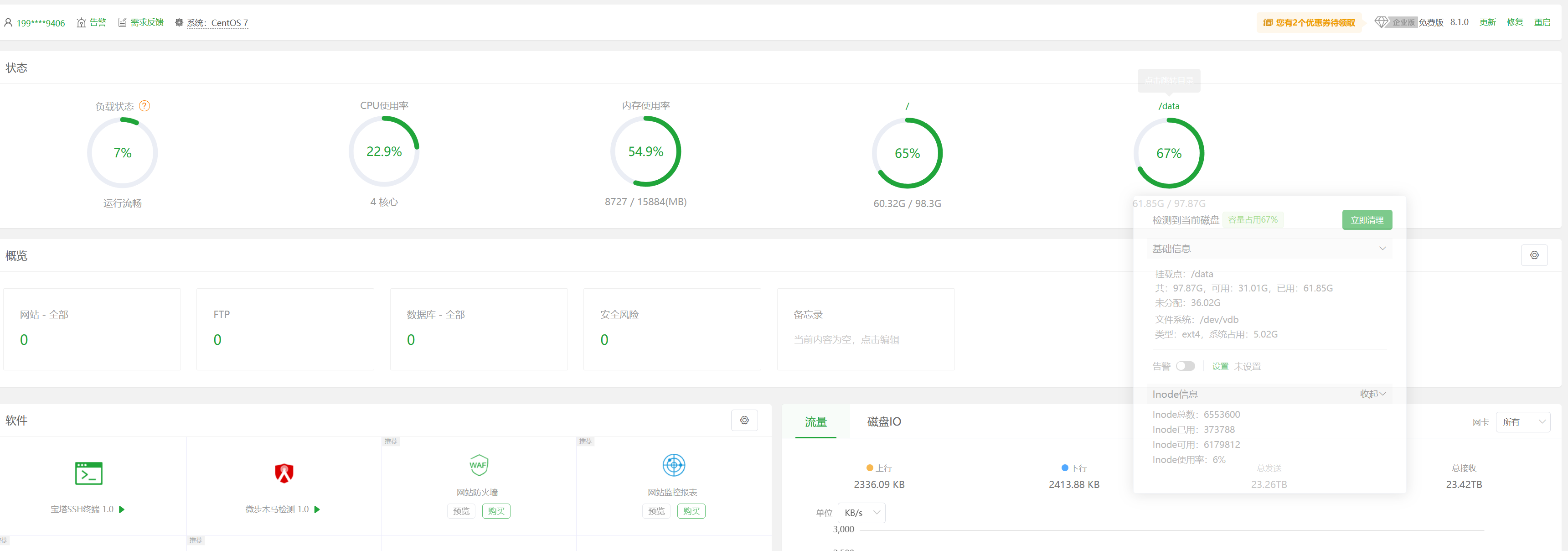
Task: Click the 8727 / 15884(MB) memory text
Action: [646, 202]
